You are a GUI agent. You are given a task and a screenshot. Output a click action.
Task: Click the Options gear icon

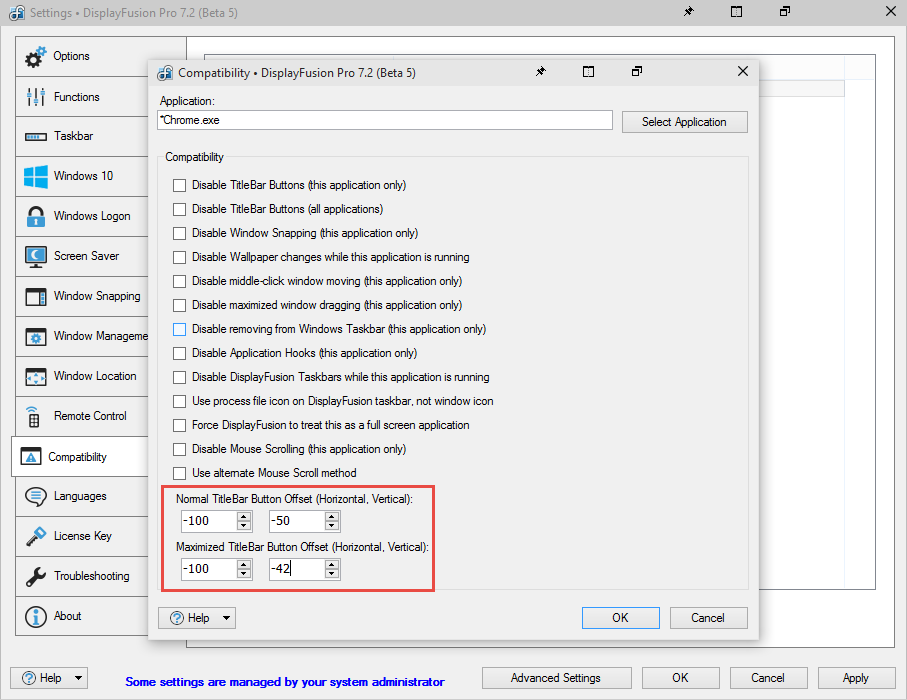pyautogui.click(x=36, y=57)
